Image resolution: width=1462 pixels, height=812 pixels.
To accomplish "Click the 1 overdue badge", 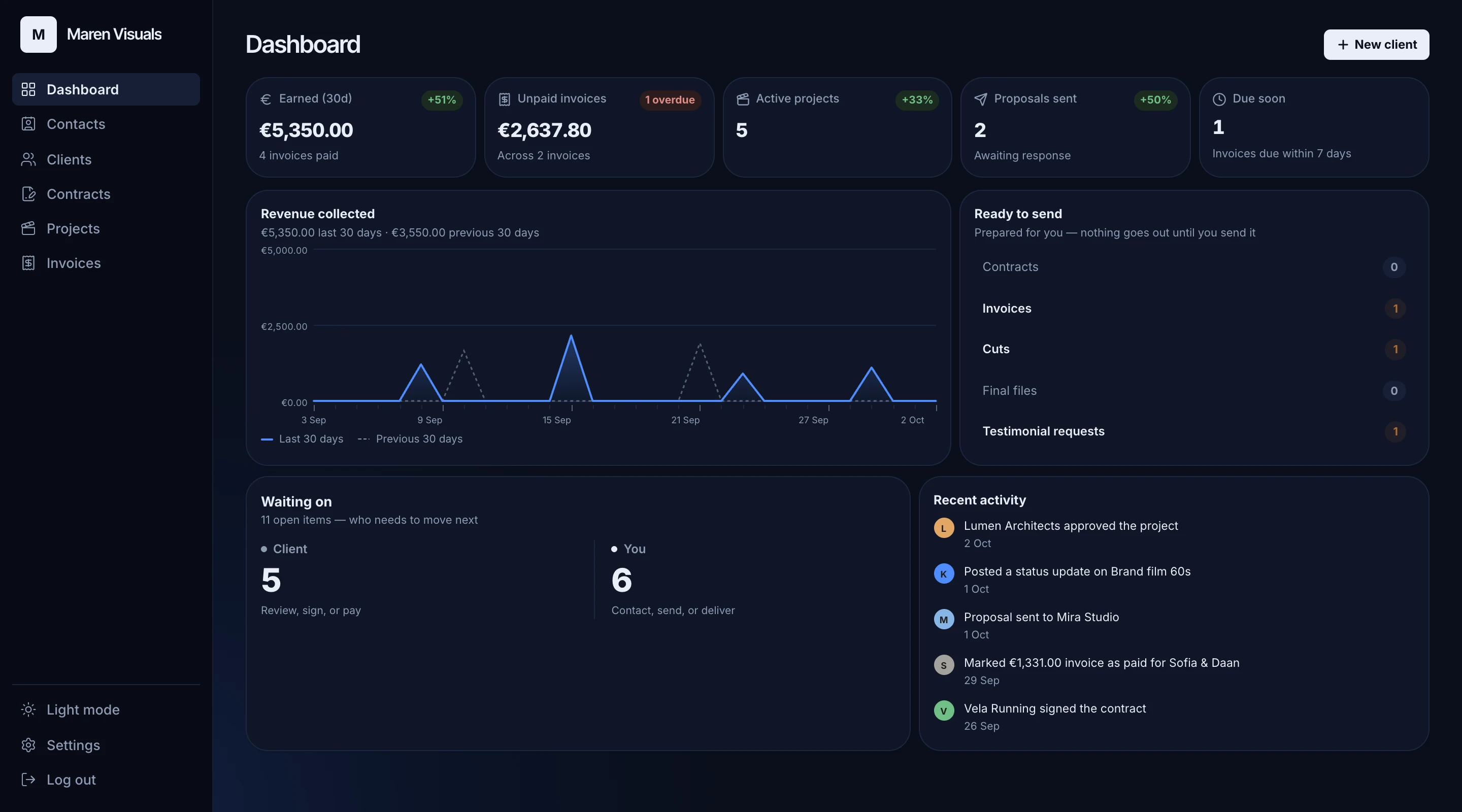I will [670, 100].
